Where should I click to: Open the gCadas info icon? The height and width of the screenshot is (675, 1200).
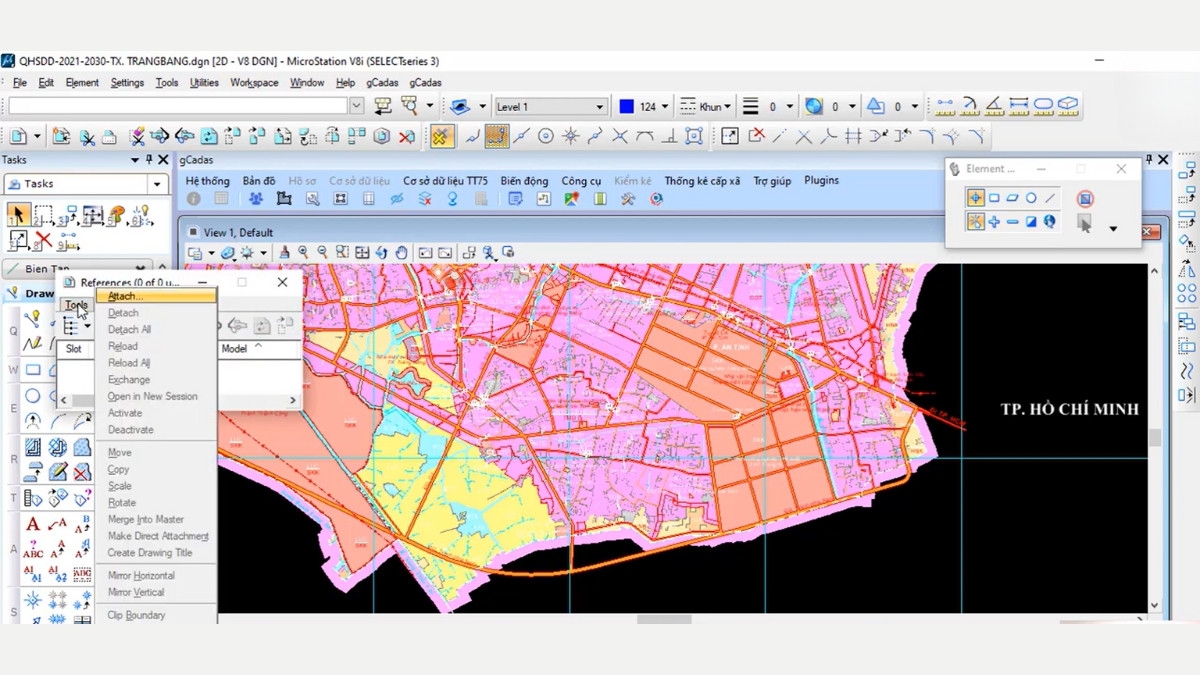pos(194,199)
